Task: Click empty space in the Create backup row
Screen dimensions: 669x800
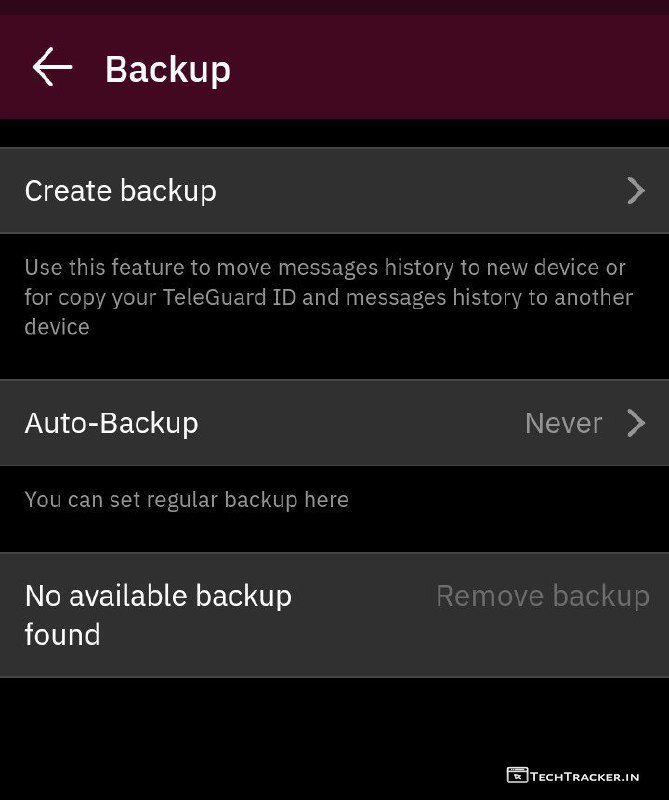Action: tap(420, 191)
